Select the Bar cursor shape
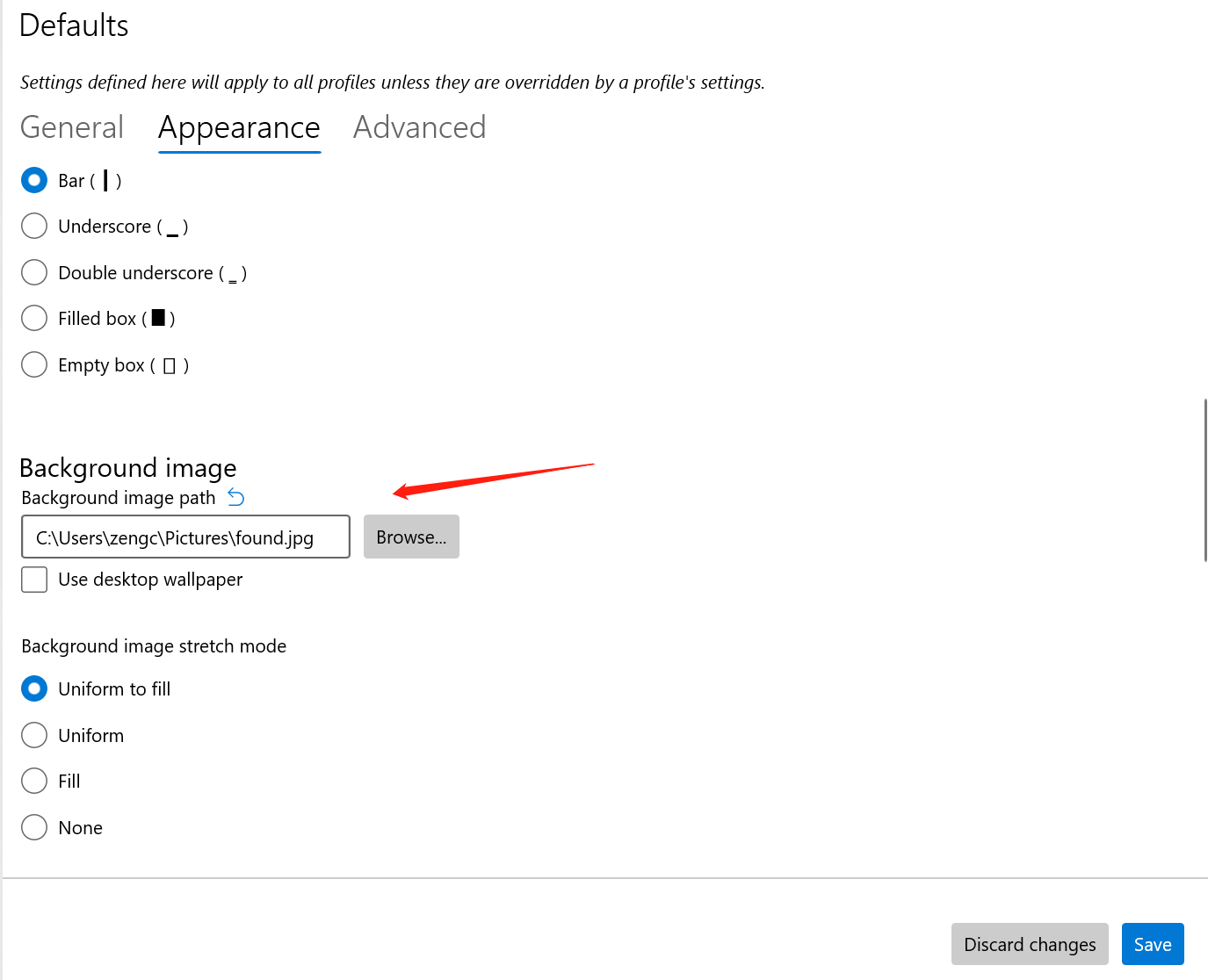1208x980 pixels. pyautogui.click(x=33, y=180)
